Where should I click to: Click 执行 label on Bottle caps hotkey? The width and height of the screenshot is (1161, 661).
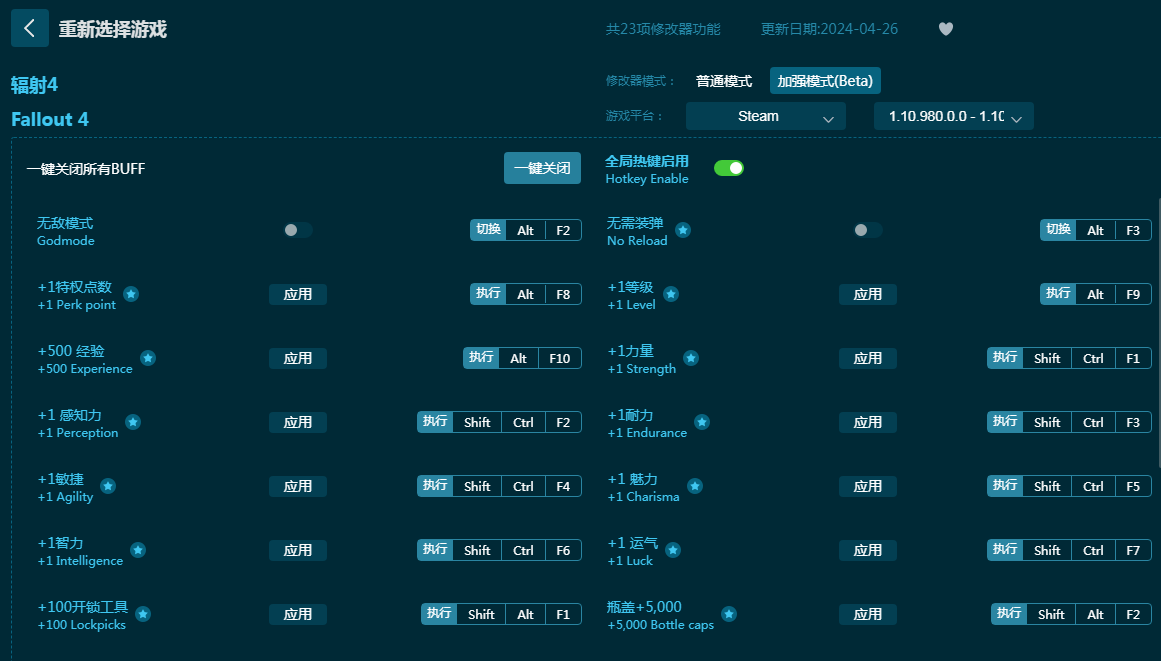tap(1009, 614)
